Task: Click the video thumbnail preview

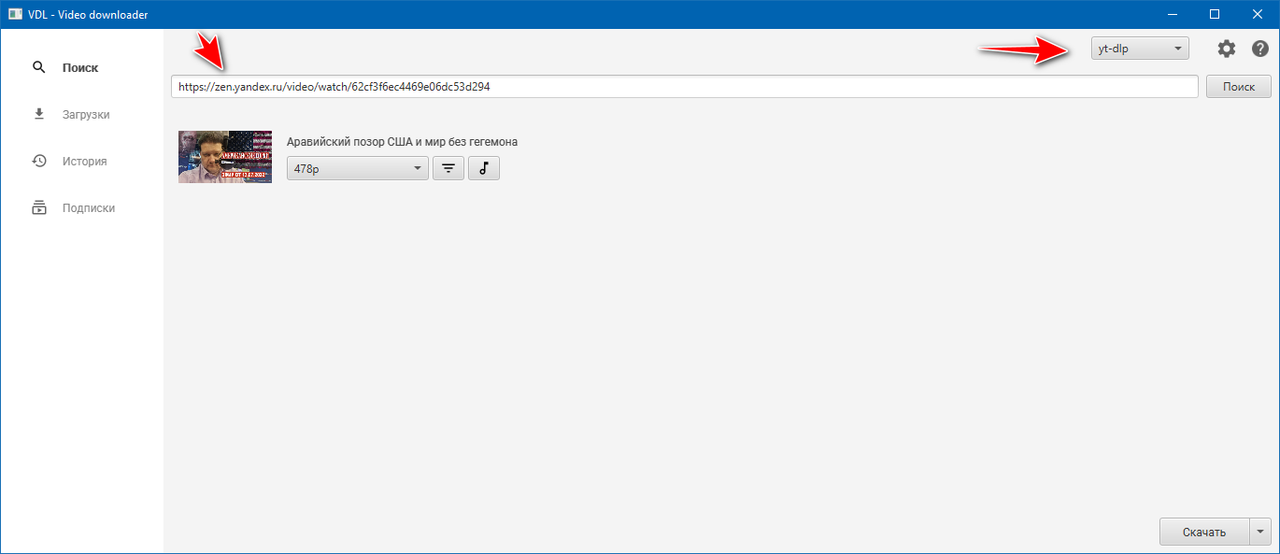Action: [225, 156]
